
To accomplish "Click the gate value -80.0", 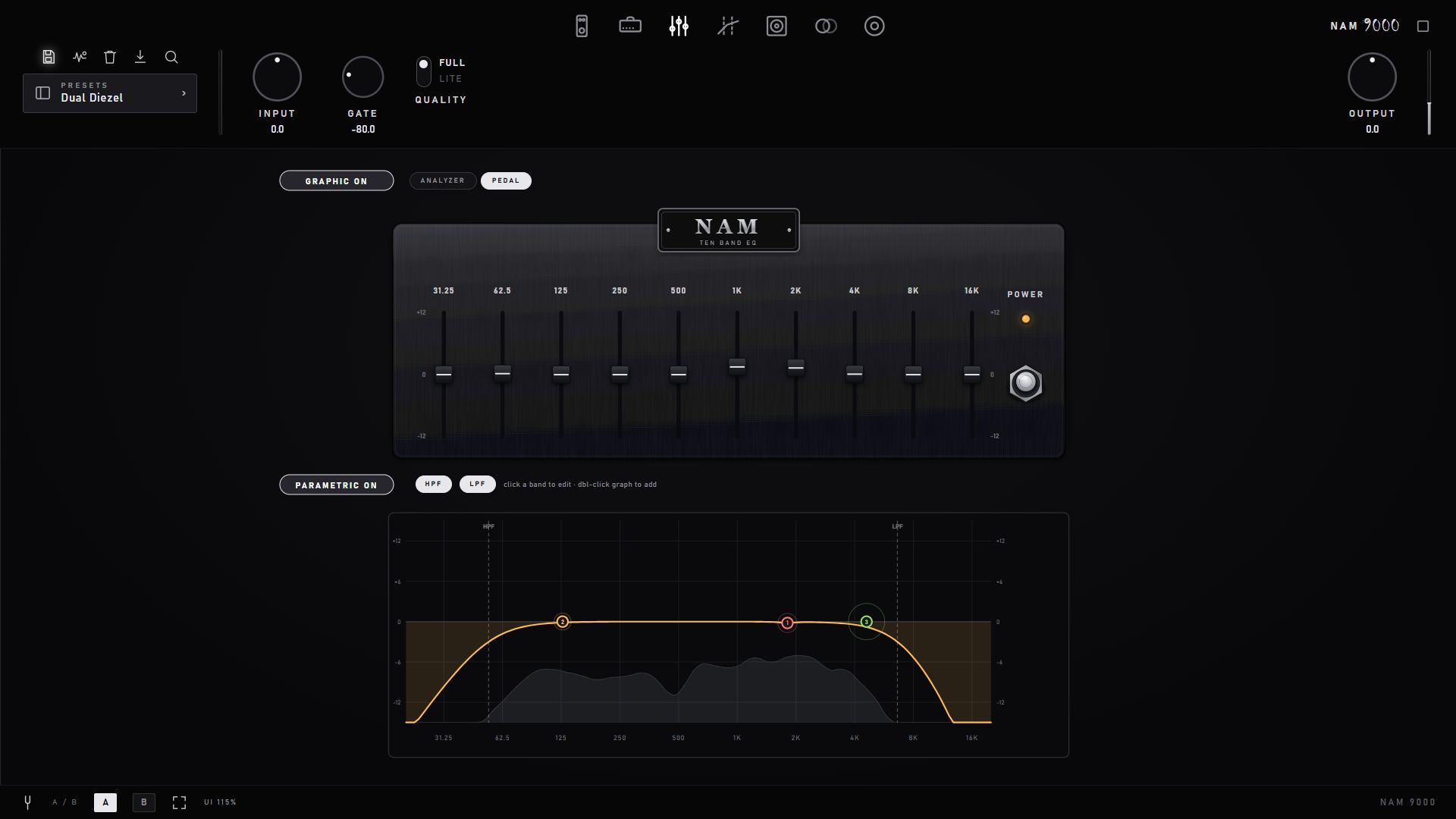I will click(363, 130).
